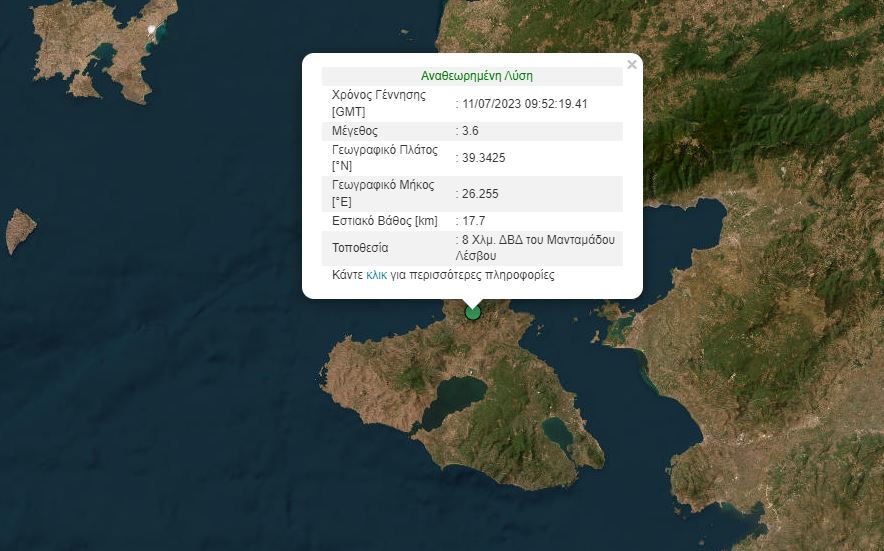Click the 'Γεωγραφικό Πλάτος [°N]' label
Screen dimensions: 884x551
point(385,158)
